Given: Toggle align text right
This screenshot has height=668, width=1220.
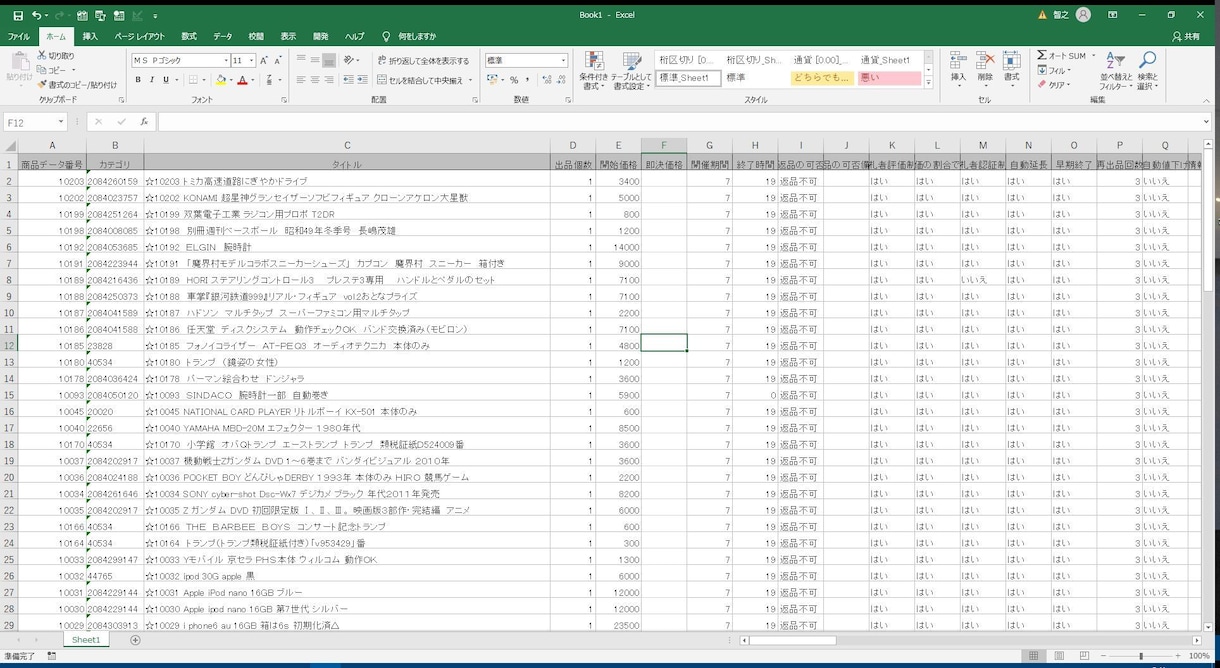Looking at the screenshot, I should tap(329, 80).
